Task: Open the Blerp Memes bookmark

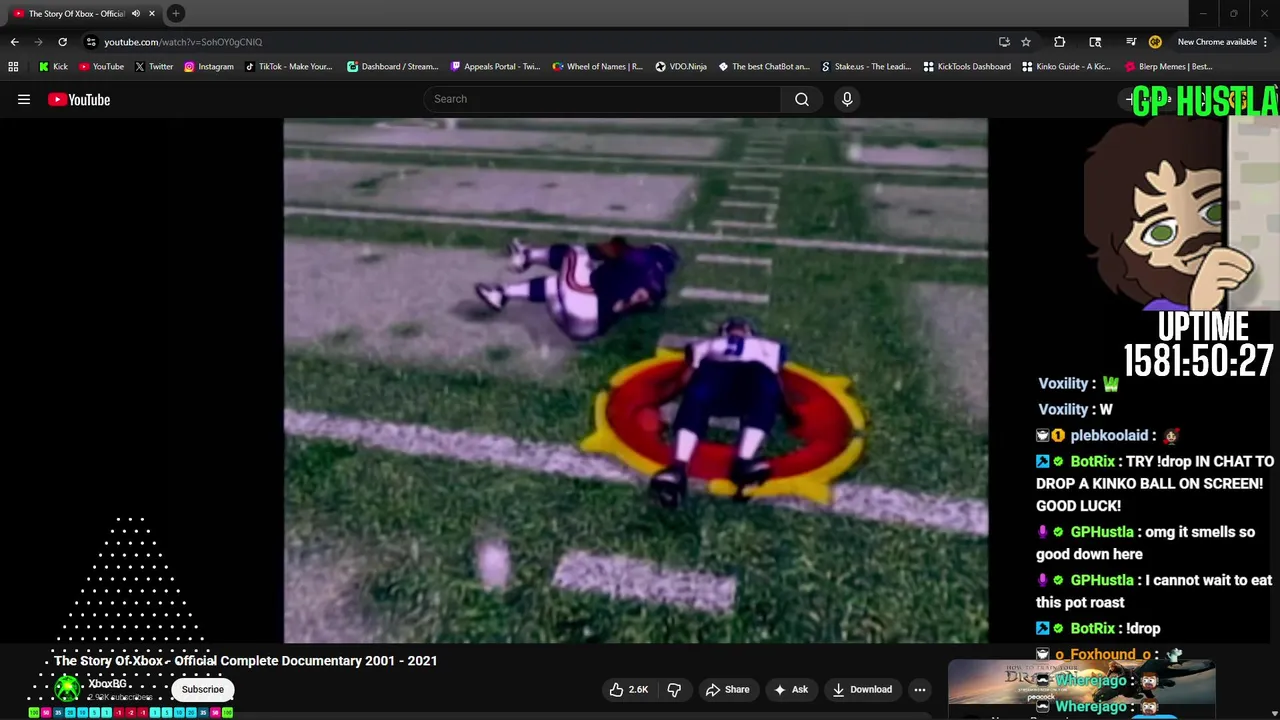Action: 1169,67
